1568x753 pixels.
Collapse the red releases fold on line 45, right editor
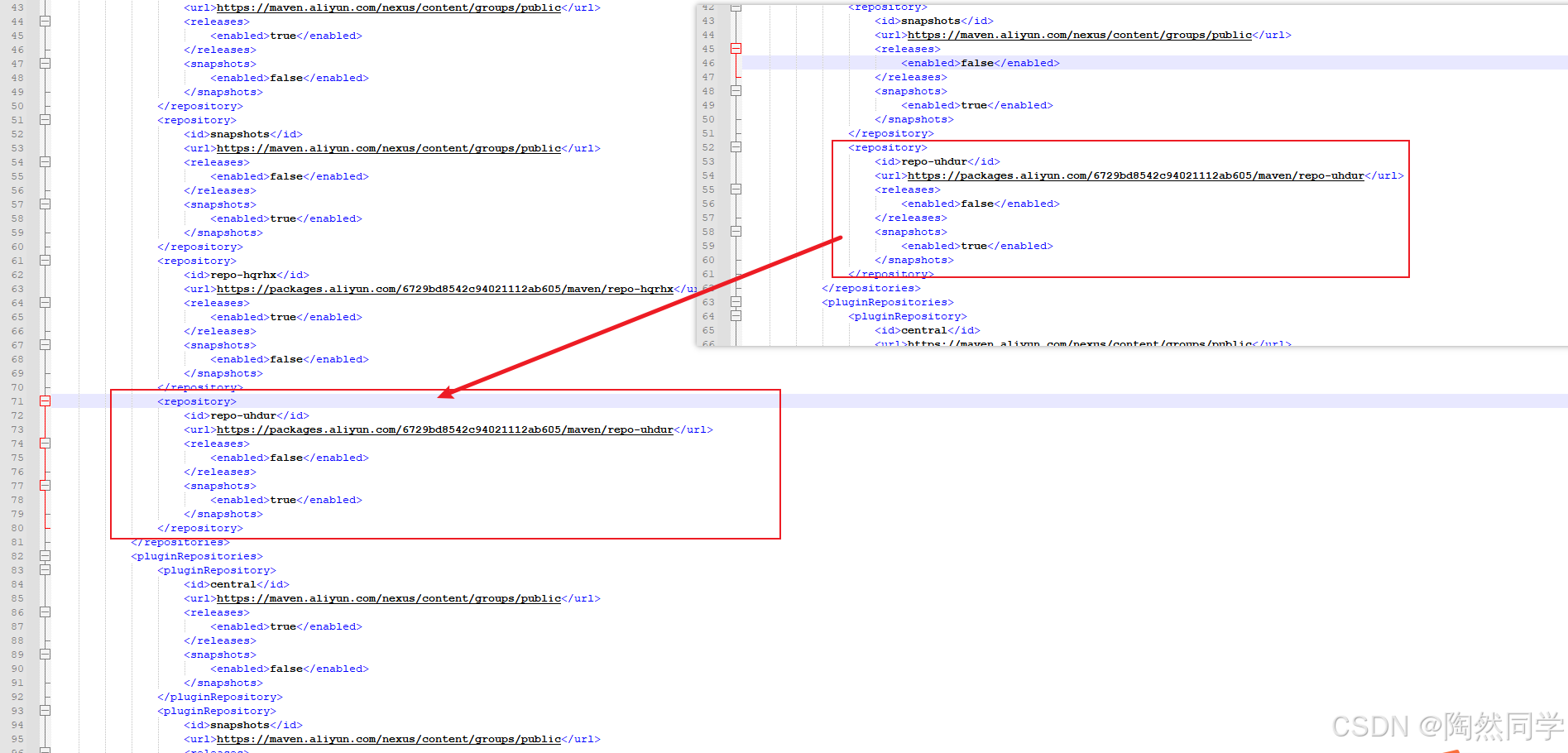(736, 49)
